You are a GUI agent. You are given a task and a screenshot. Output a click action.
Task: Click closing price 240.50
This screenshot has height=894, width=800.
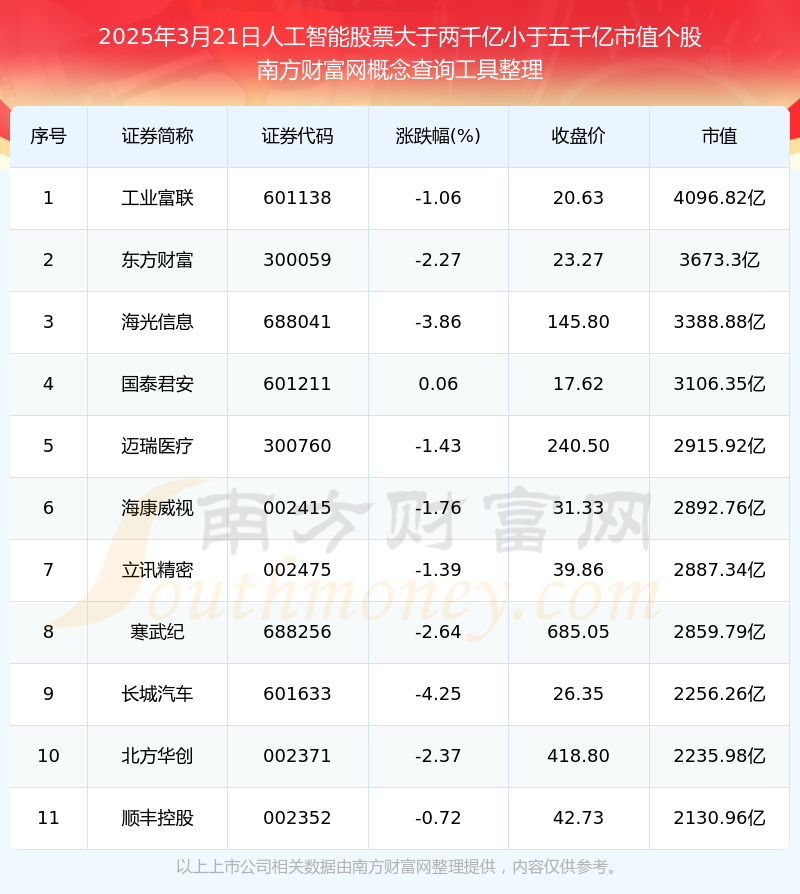(x=578, y=446)
